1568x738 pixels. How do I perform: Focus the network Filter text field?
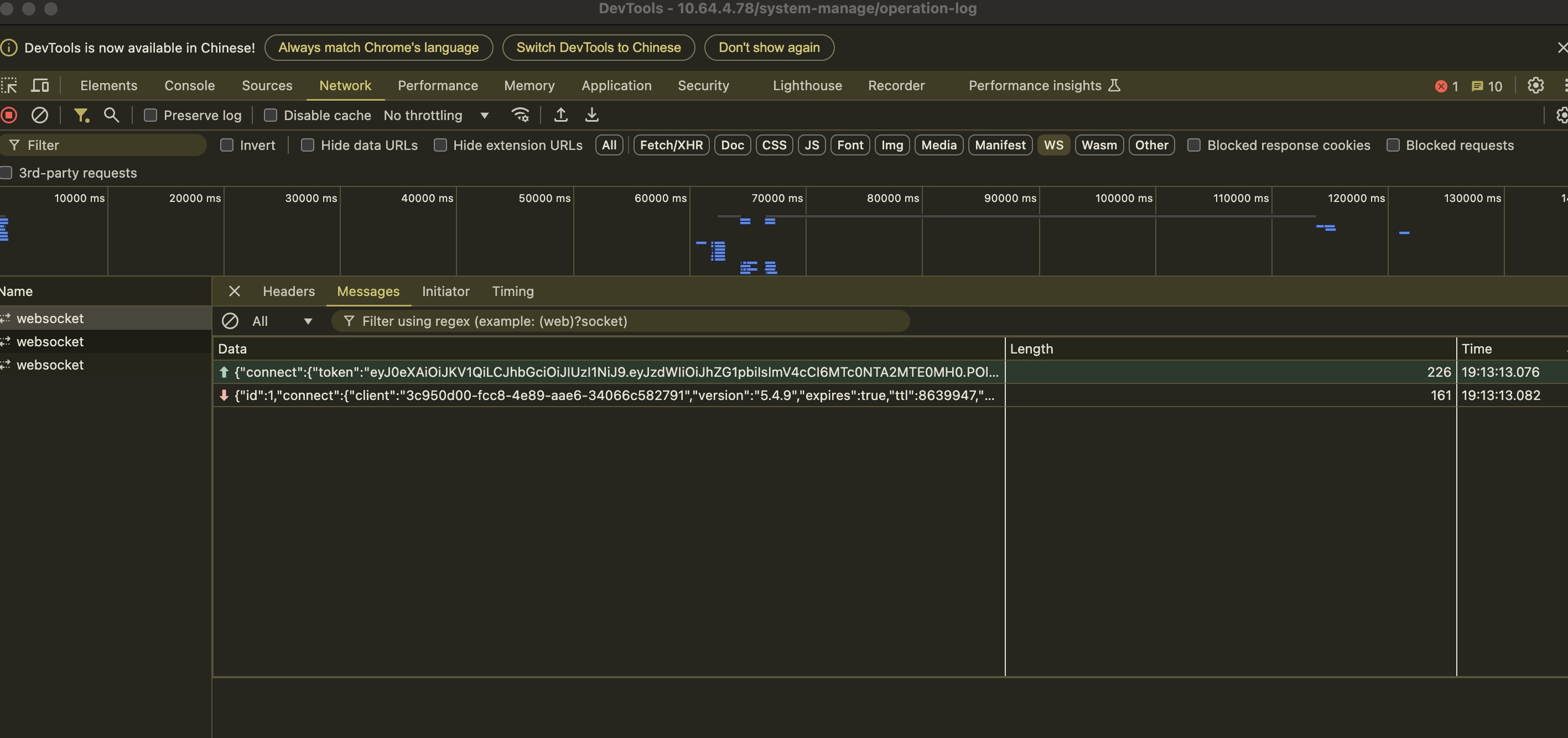[x=103, y=145]
